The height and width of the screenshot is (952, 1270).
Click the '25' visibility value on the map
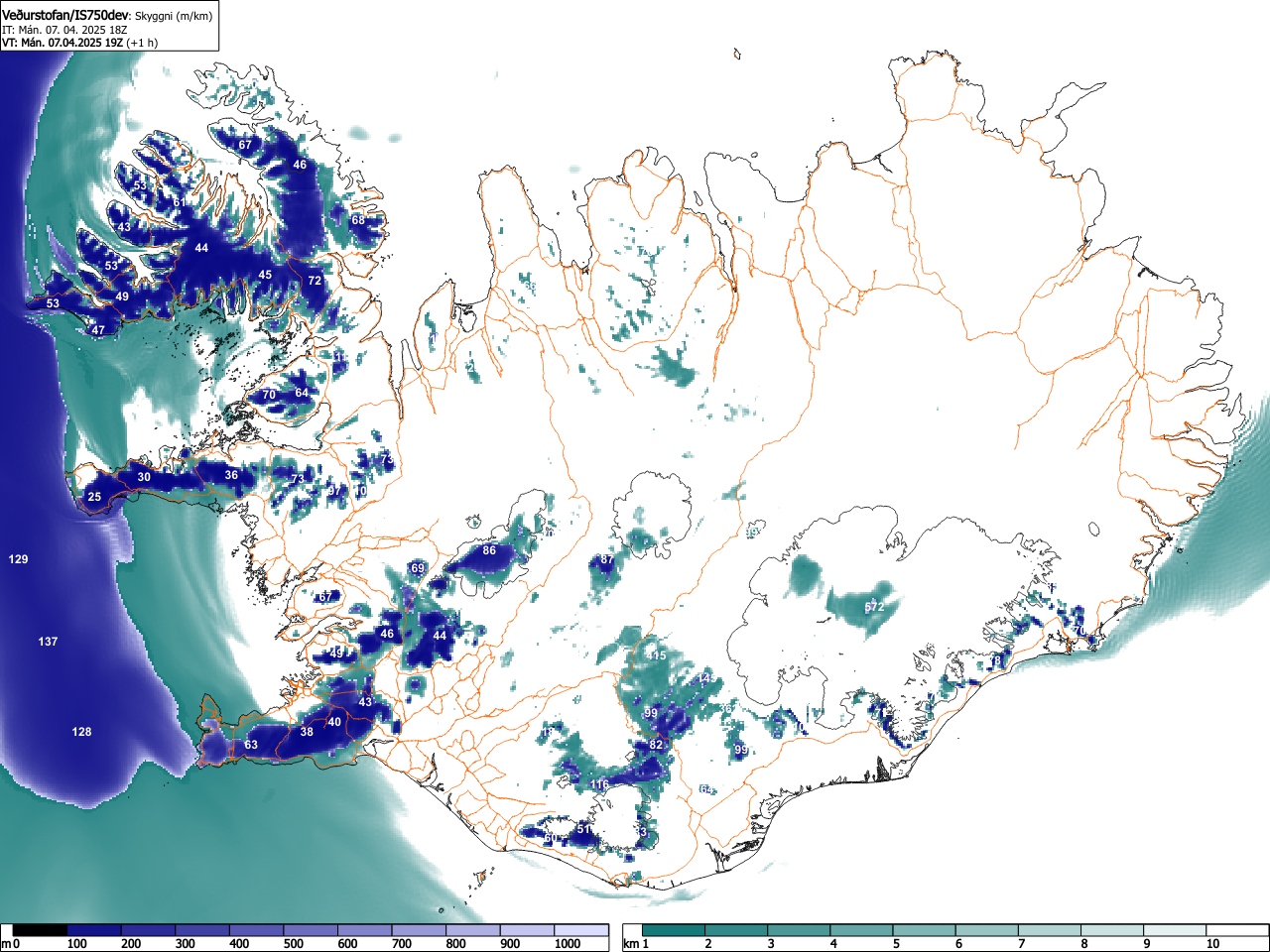[x=94, y=498]
